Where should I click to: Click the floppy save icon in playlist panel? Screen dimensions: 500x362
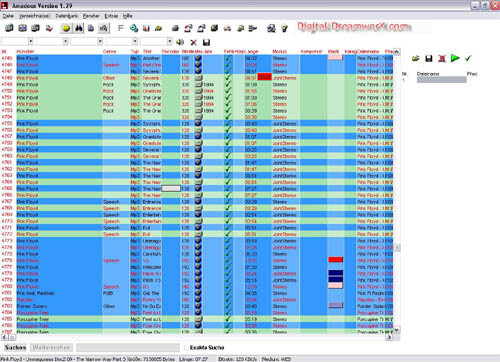coord(429,58)
